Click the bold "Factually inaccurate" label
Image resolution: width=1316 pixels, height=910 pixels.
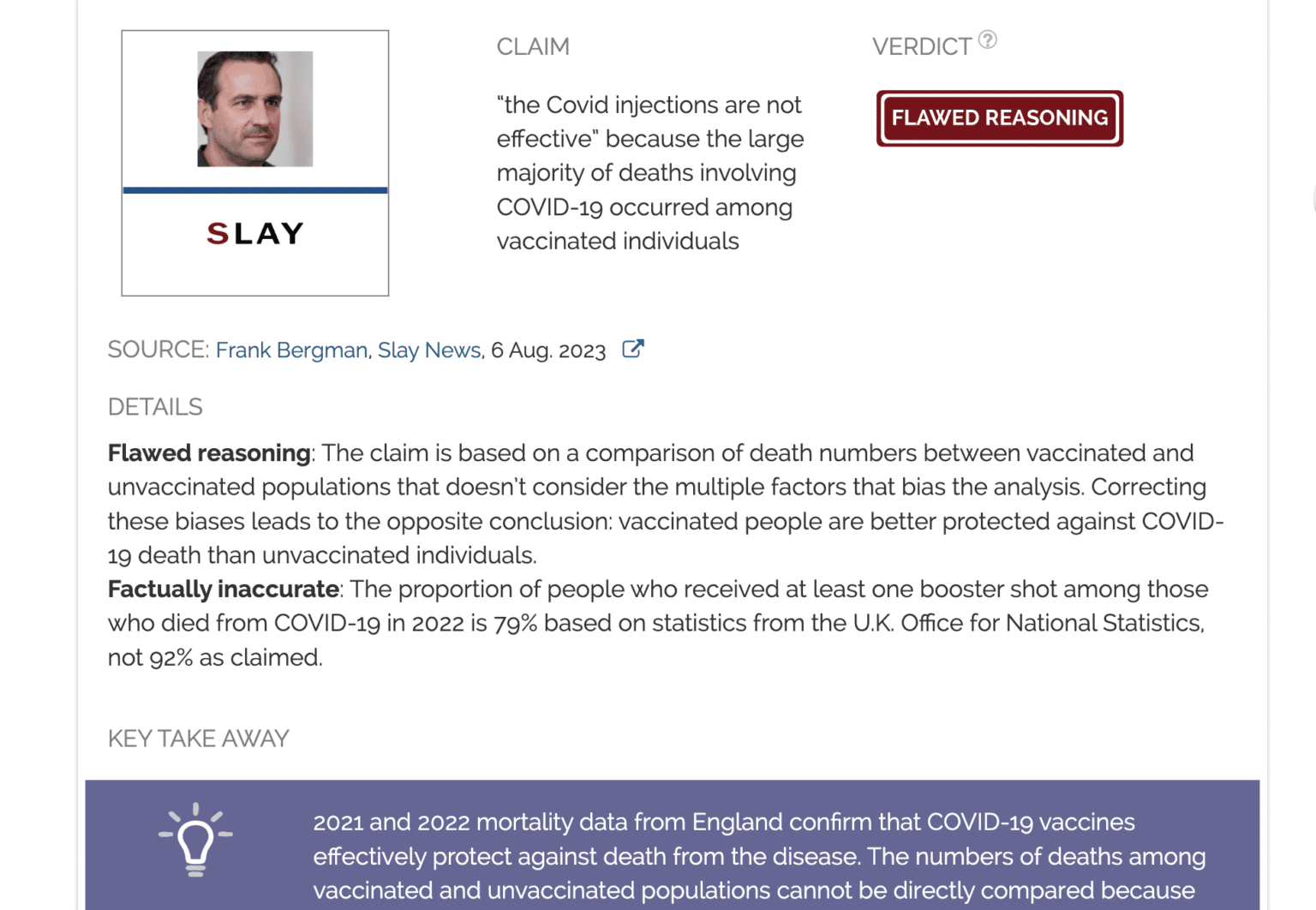coord(224,590)
